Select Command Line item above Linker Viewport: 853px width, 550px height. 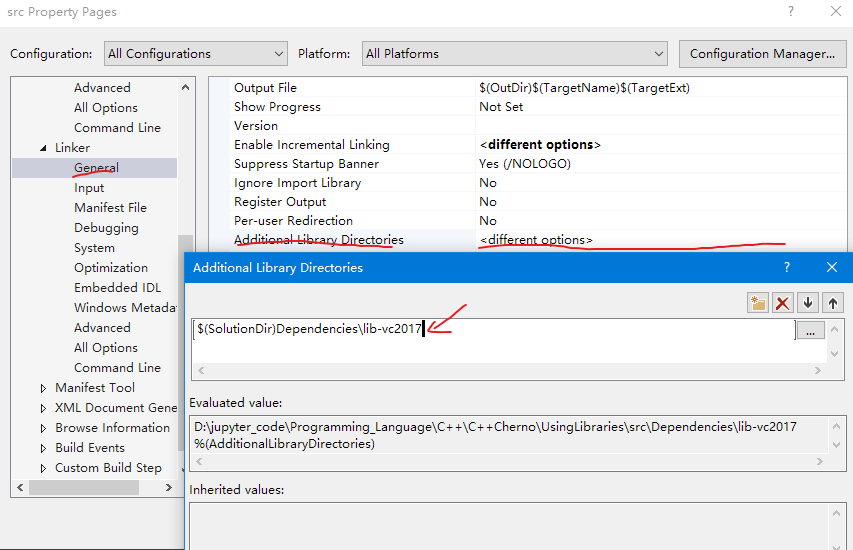pos(118,128)
